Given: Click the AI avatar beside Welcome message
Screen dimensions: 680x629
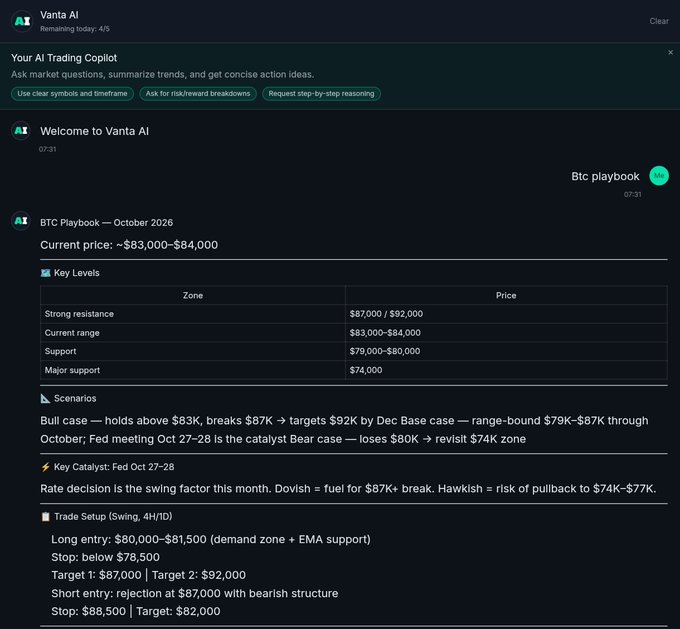Looking at the screenshot, I should coord(21,131).
